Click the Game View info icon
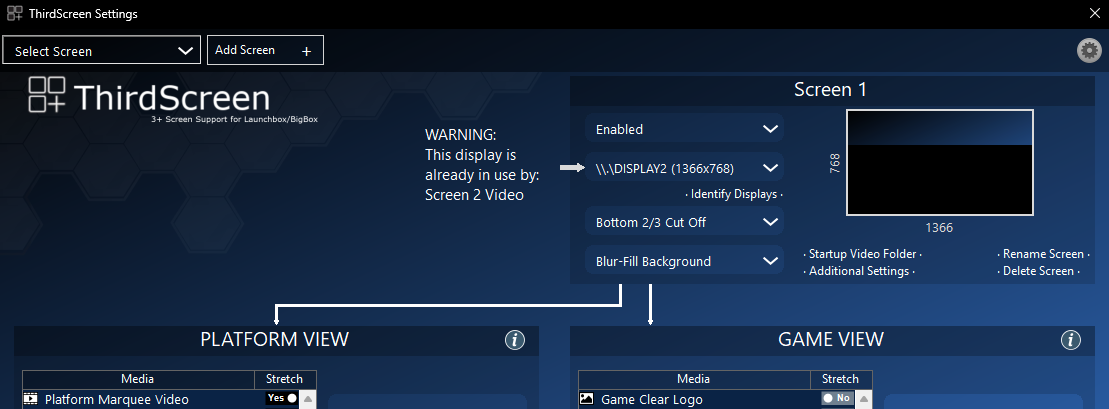Screen dimensions: 1109x409 tap(1071, 340)
